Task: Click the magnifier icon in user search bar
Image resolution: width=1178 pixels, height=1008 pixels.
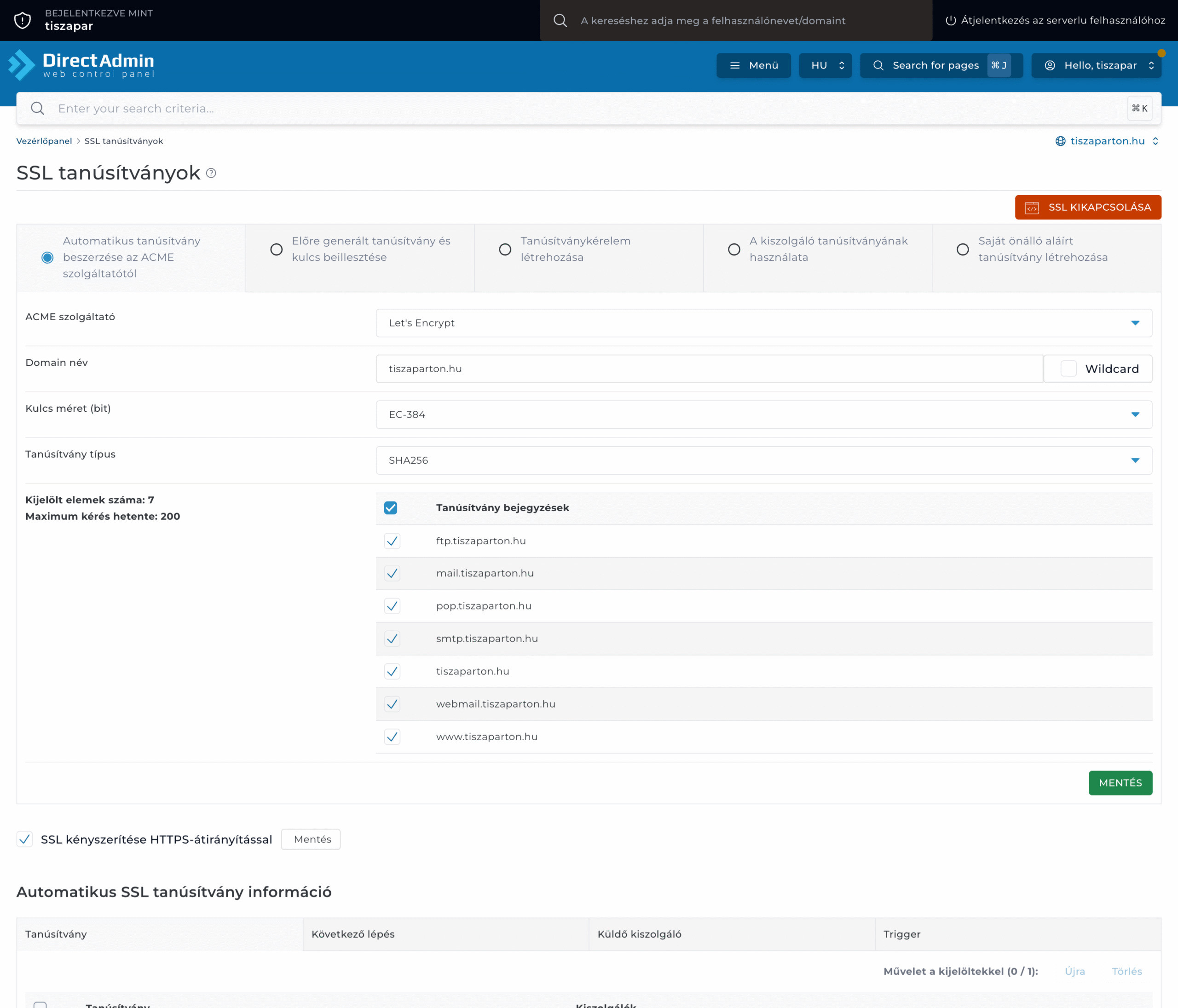Action: click(560, 20)
